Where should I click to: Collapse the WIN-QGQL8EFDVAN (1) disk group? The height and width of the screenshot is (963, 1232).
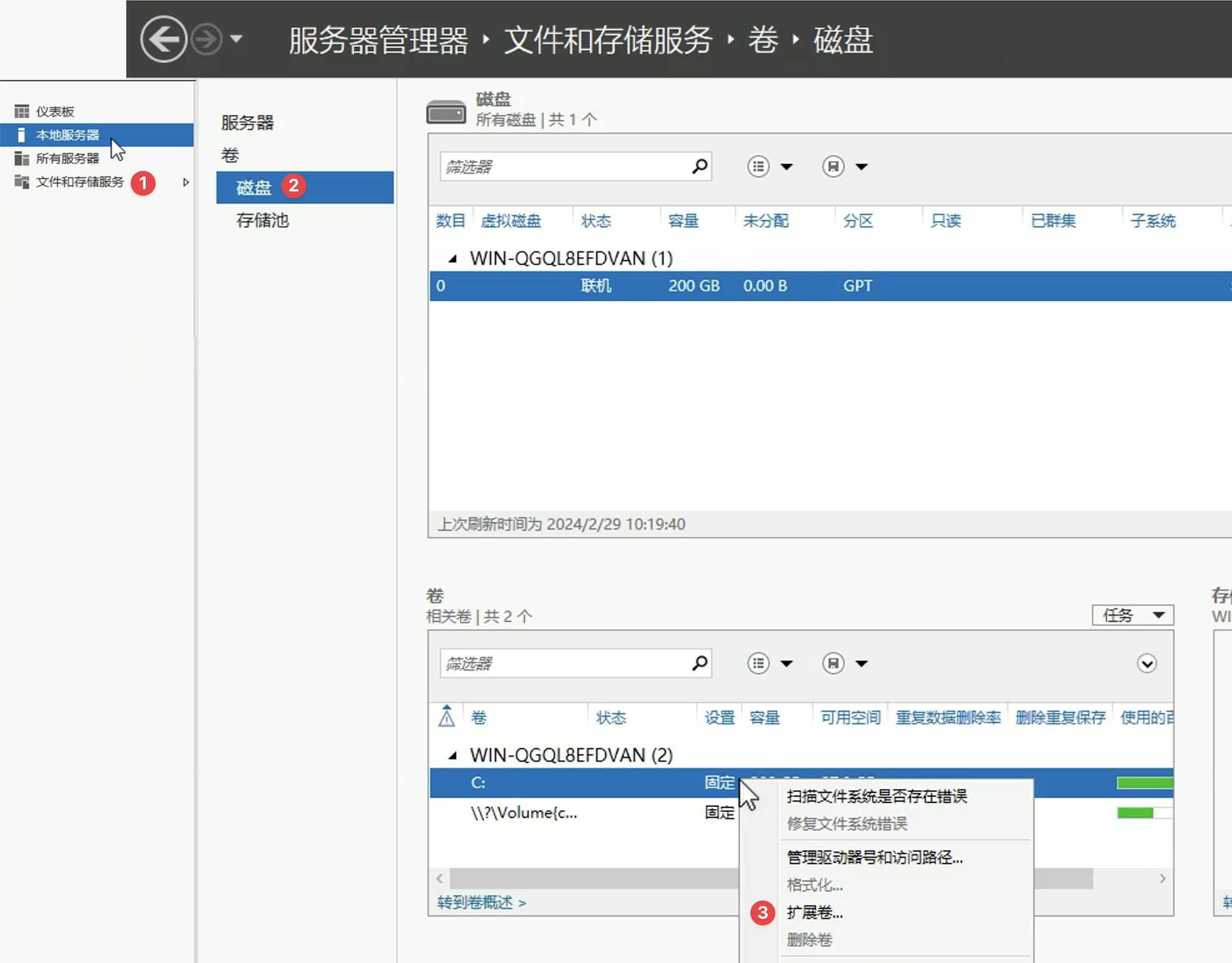coord(453,259)
